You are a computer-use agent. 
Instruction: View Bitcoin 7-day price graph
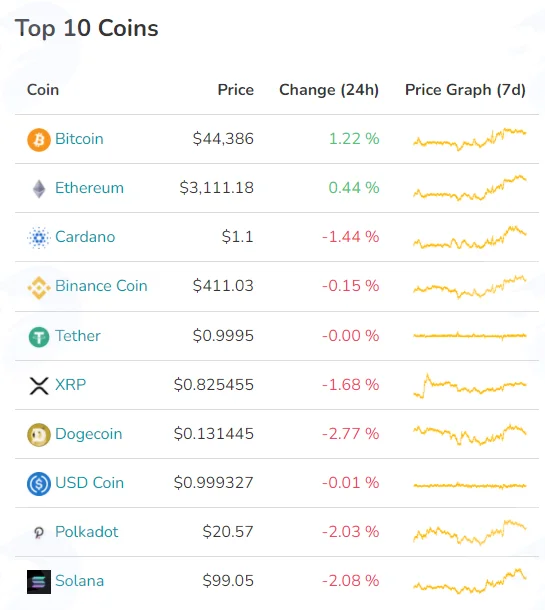pyautogui.click(x=470, y=139)
